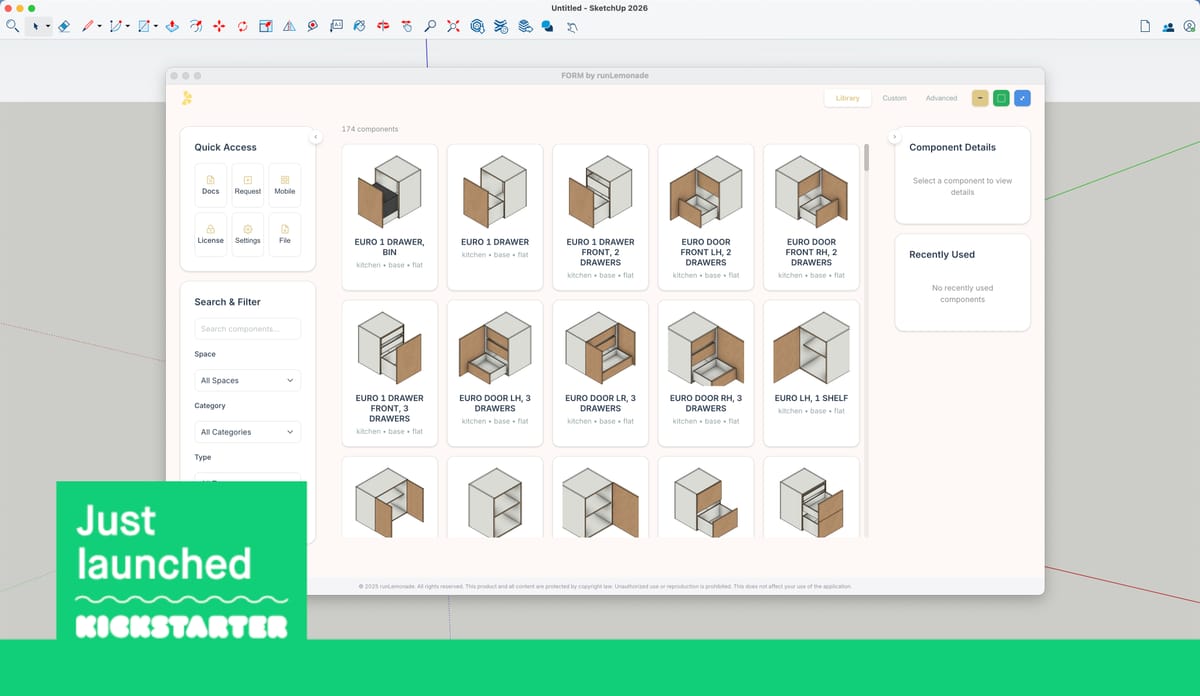The width and height of the screenshot is (1200, 696).
Task: Open the Docs quick access shortcut
Action: pos(210,185)
